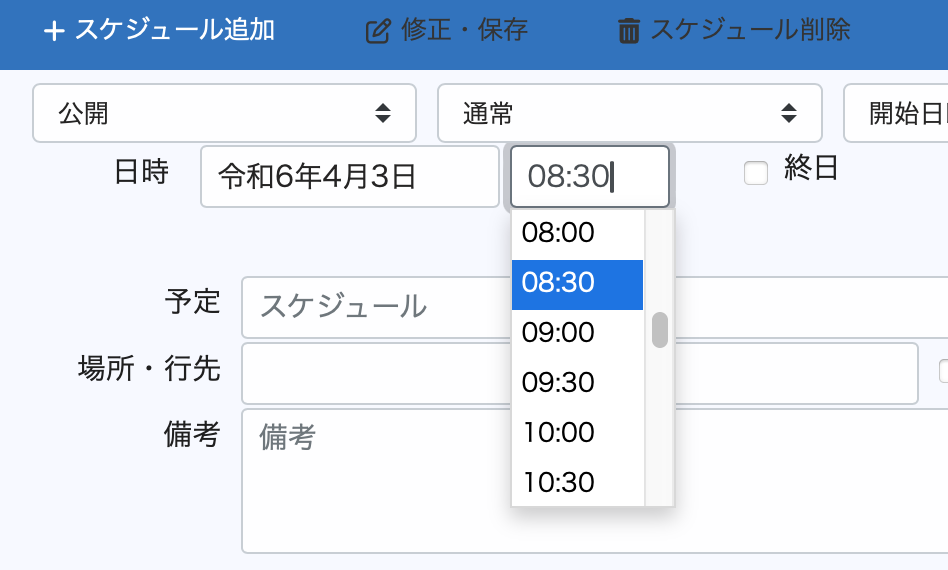
Task: Pick 09:00 in the time dropdown list
Action: (x=577, y=333)
